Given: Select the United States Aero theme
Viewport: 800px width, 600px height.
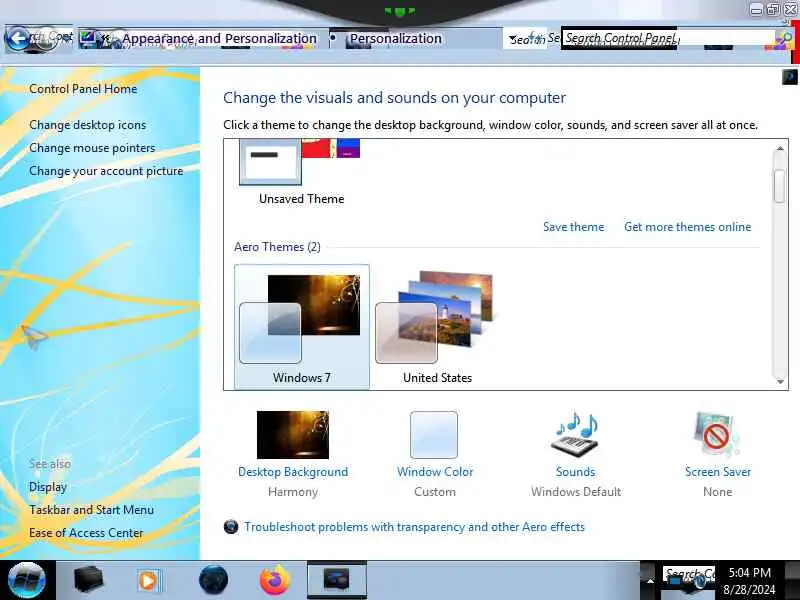Looking at the screenshot, I should [x=437, y=327].
